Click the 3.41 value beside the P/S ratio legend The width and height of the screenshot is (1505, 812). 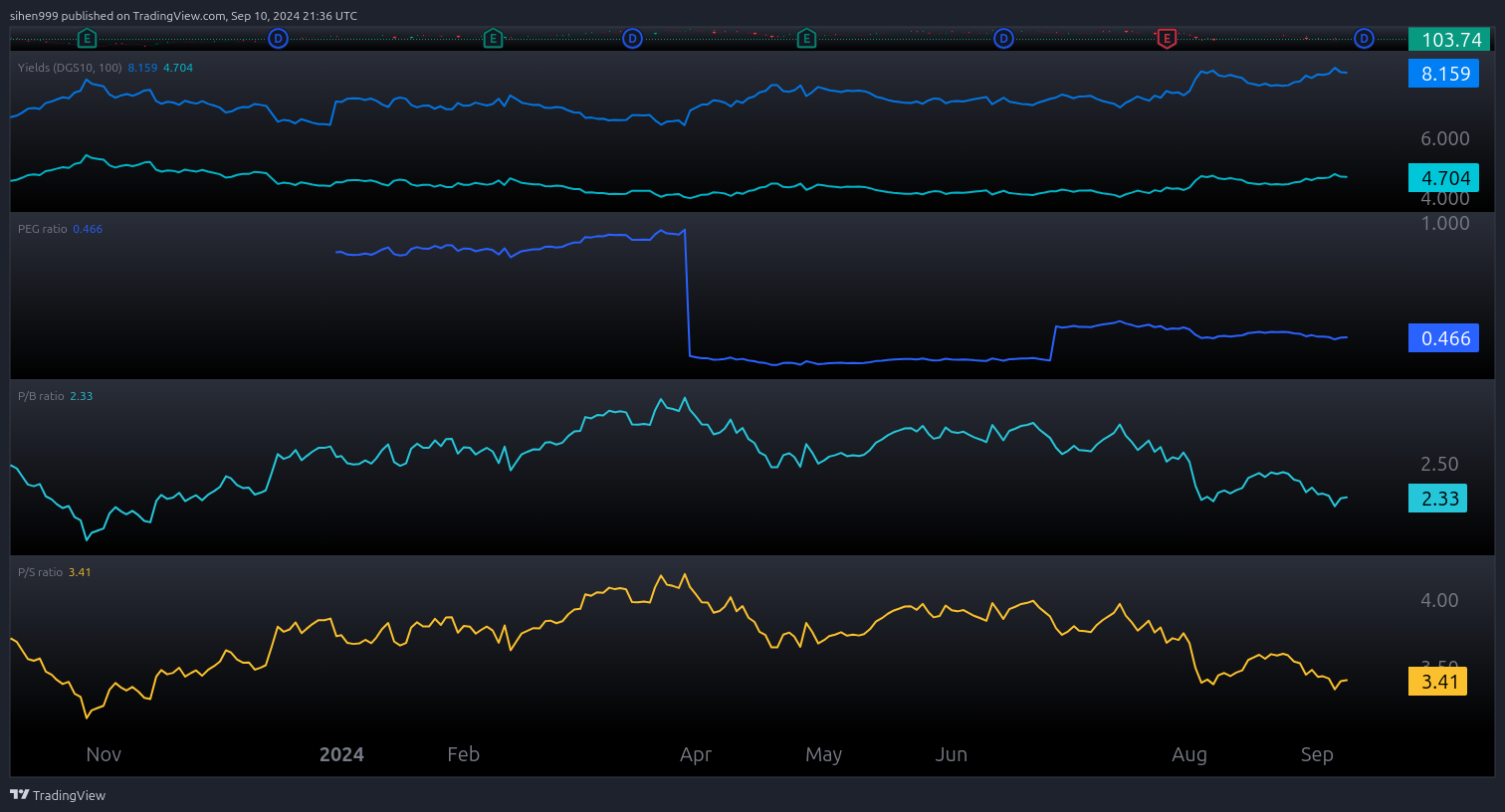[x=80, y=572]
